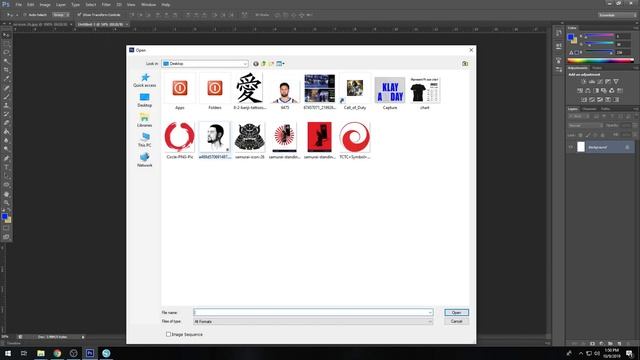This screenshot has height=360, width=640.
Task: Go up one folder level
Action: (263, 64)
